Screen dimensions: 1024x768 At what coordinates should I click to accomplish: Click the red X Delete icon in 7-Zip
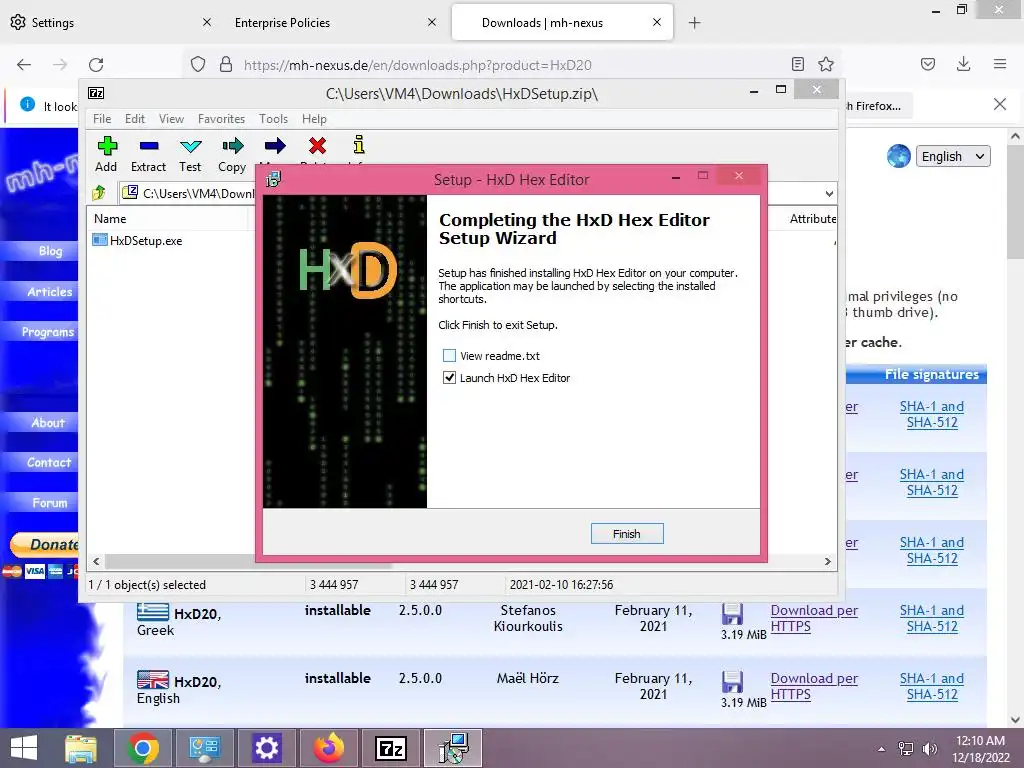click(x=317, y=145)
